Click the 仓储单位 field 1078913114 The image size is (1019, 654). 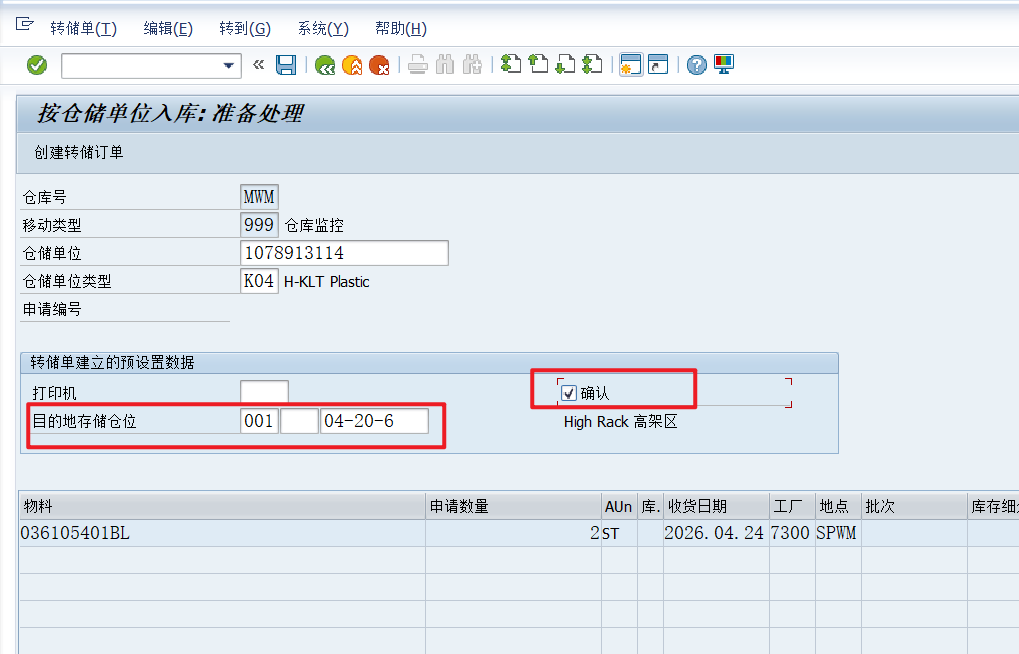344,253
